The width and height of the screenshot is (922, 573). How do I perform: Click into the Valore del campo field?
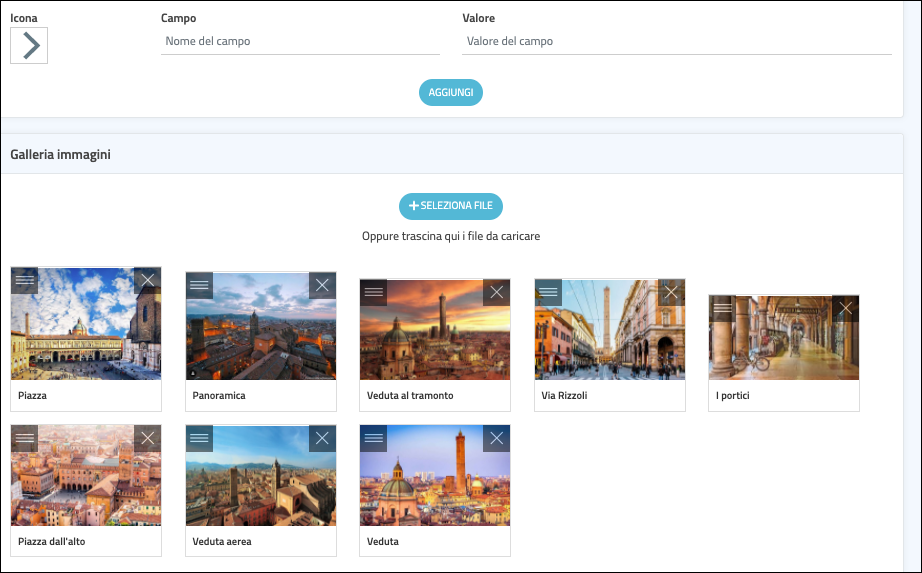(676, 42)
